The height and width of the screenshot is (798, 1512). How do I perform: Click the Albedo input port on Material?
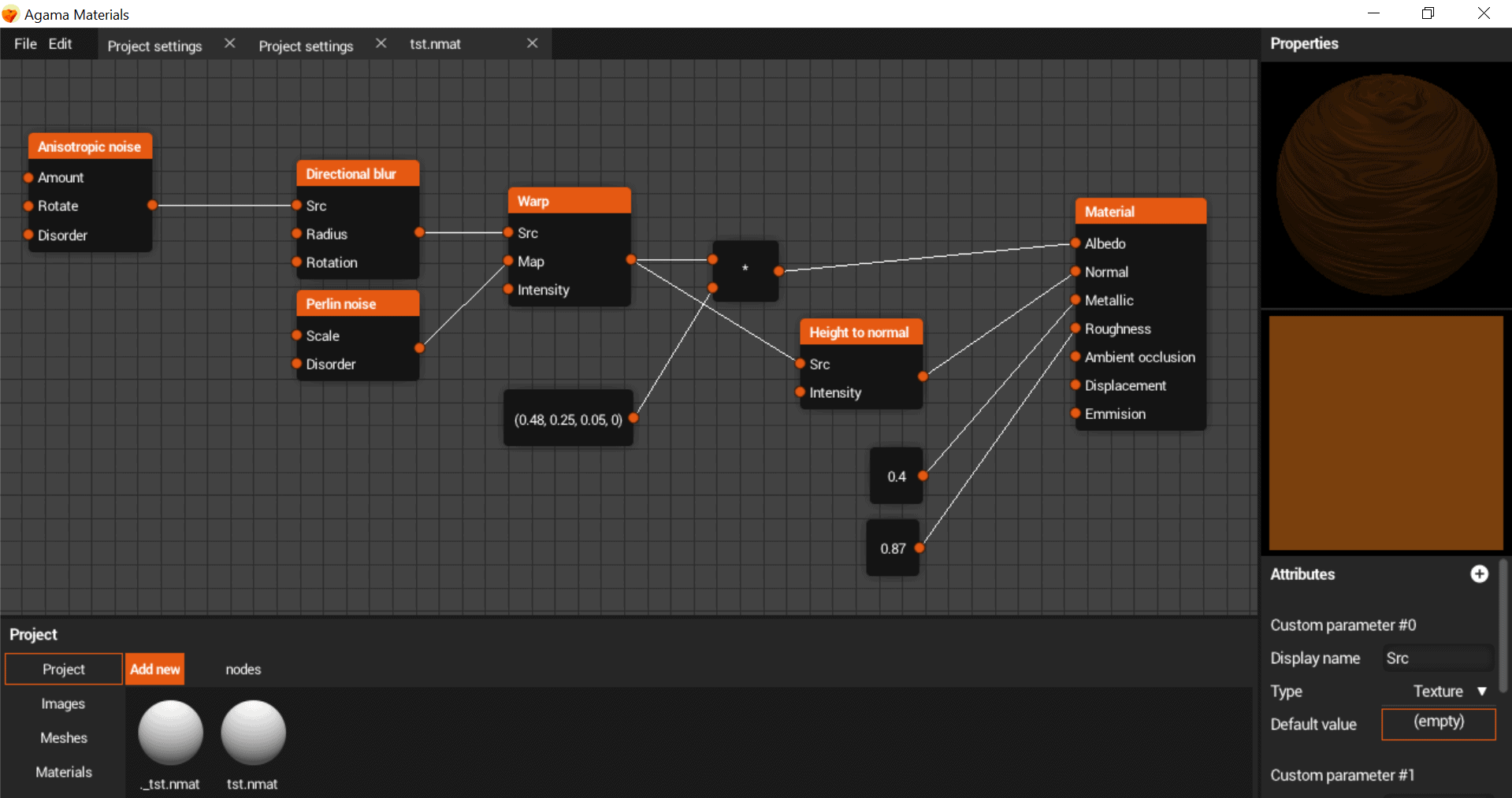click(1075, 243)
